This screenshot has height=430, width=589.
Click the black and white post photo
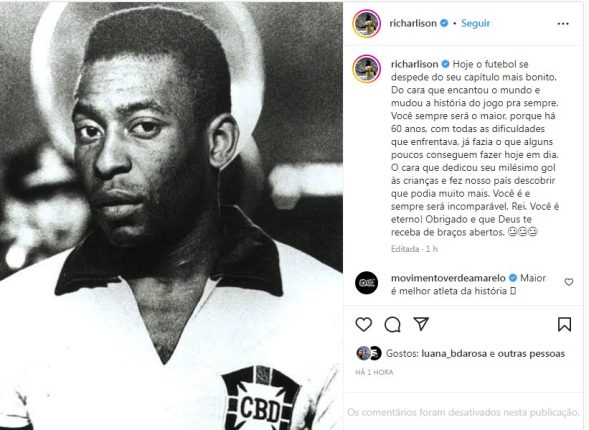coord(171,216)
